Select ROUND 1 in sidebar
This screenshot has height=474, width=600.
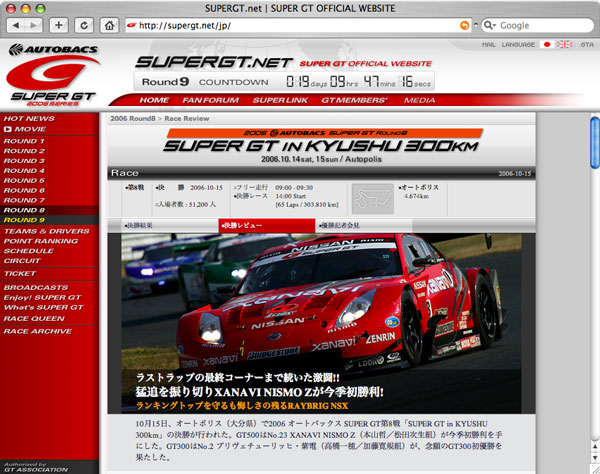tap(24, 141)
